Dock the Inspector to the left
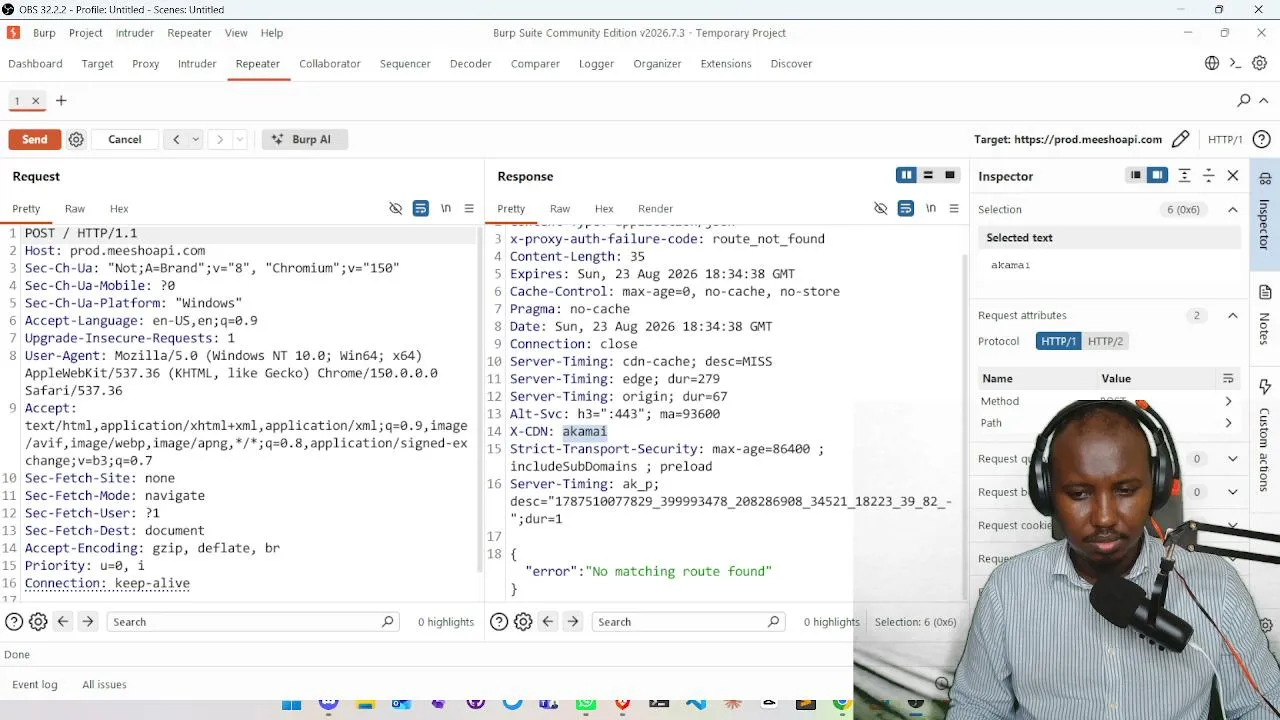Viewport: 1280px width, 720px height. (1135, 176)
